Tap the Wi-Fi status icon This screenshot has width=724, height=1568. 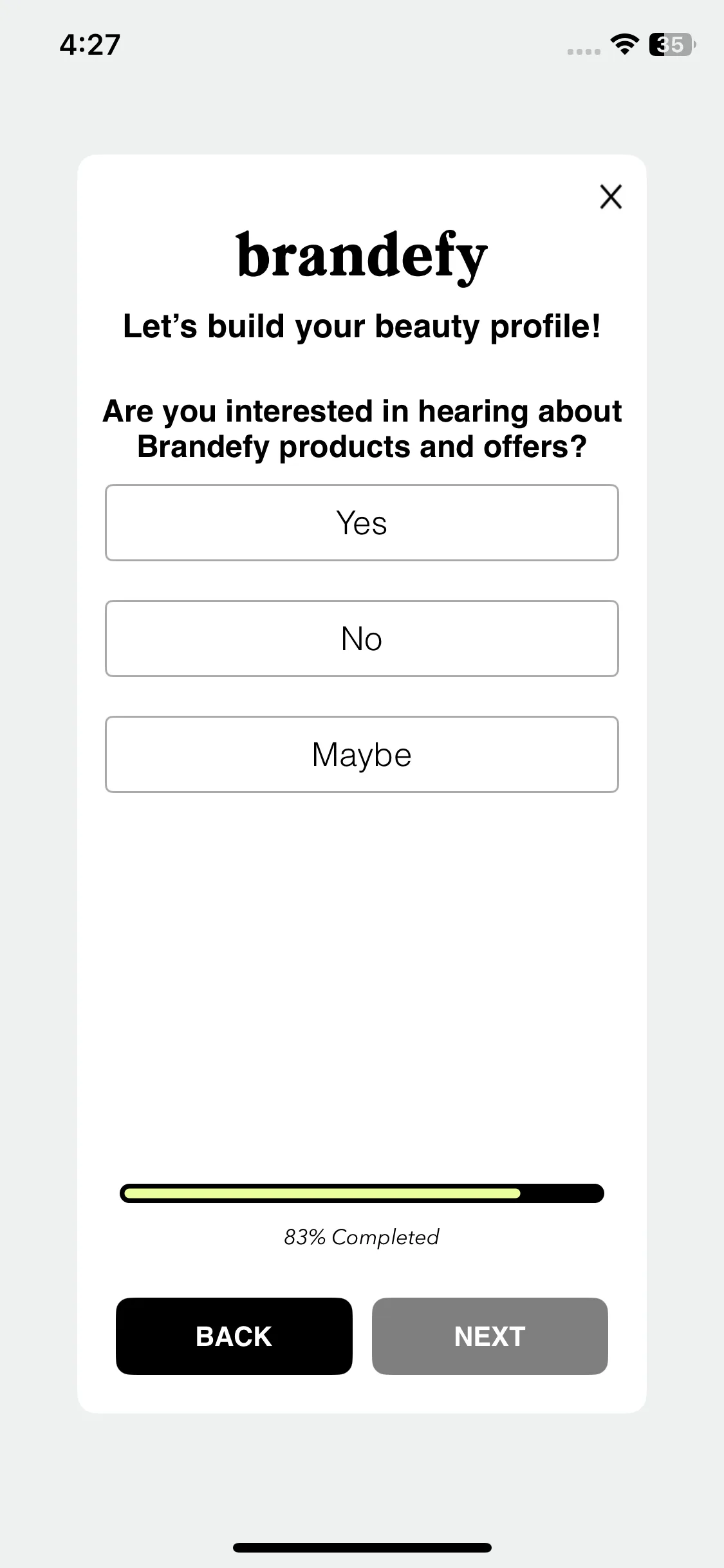(x=624, y=44)
